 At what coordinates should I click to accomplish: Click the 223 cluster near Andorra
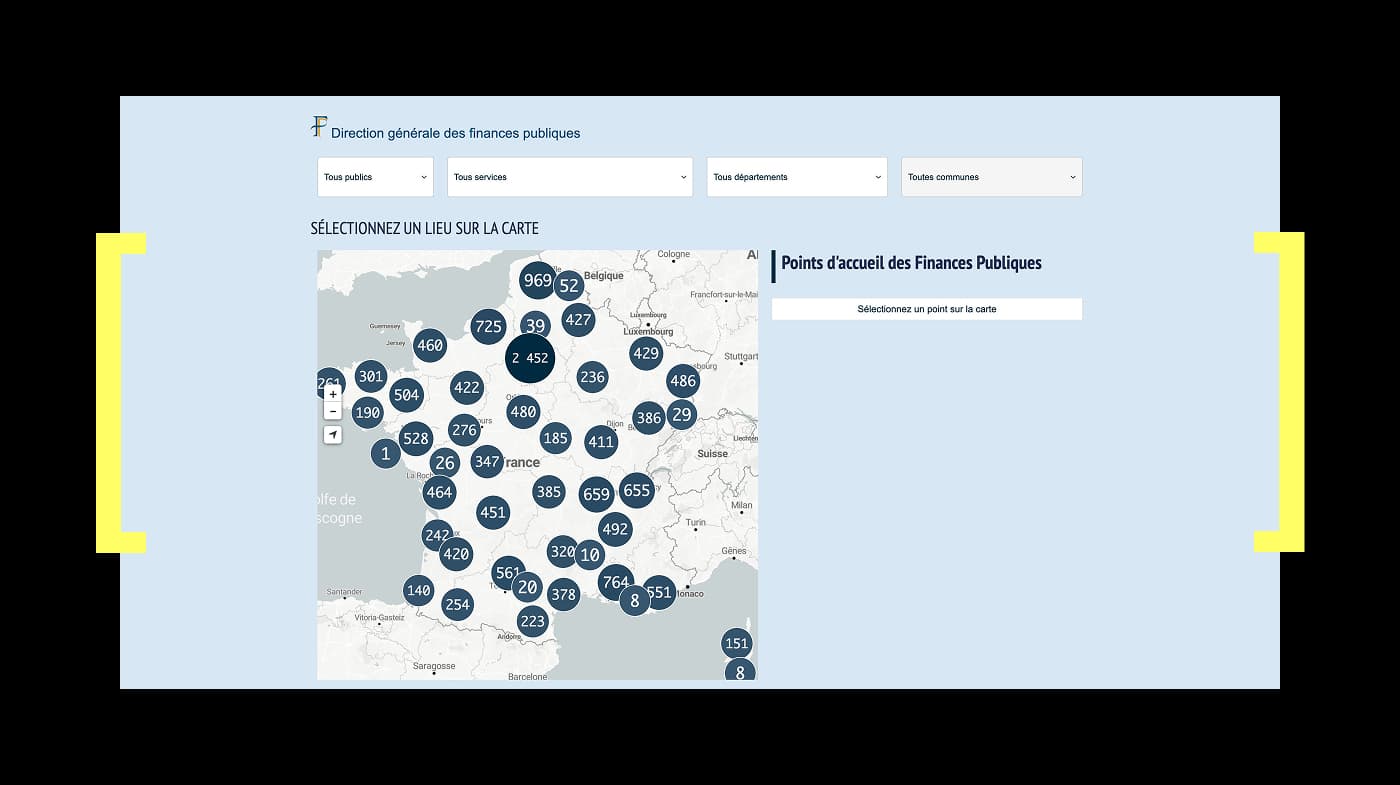point(532,621)
